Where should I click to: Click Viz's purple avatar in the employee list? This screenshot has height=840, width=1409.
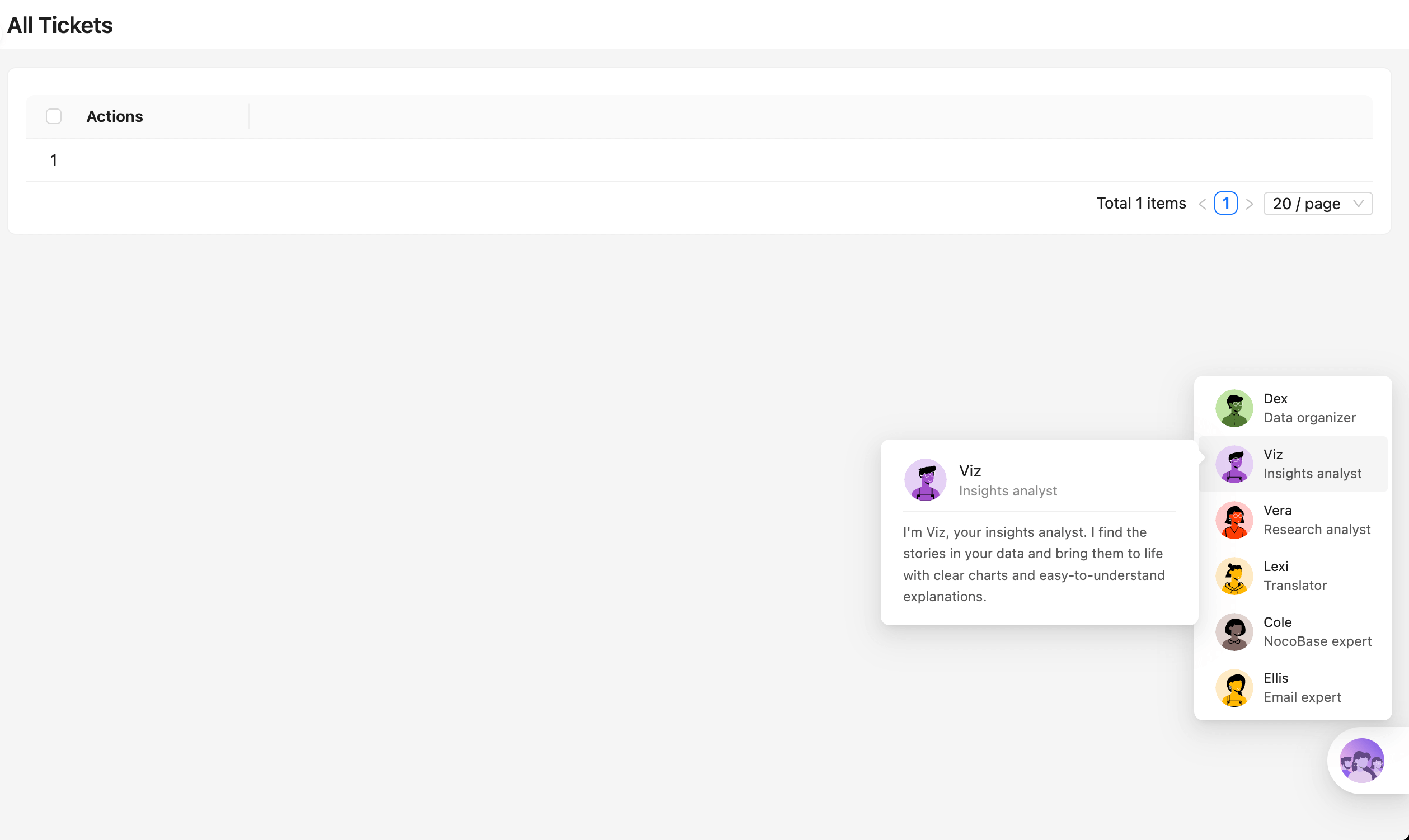[x=1233, y=464]
